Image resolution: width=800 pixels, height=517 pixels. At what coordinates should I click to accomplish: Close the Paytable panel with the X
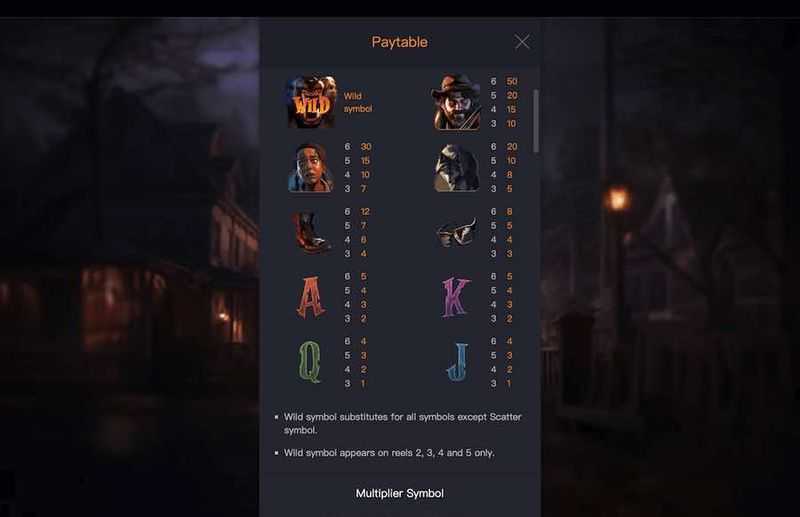(x=521, y=42)
